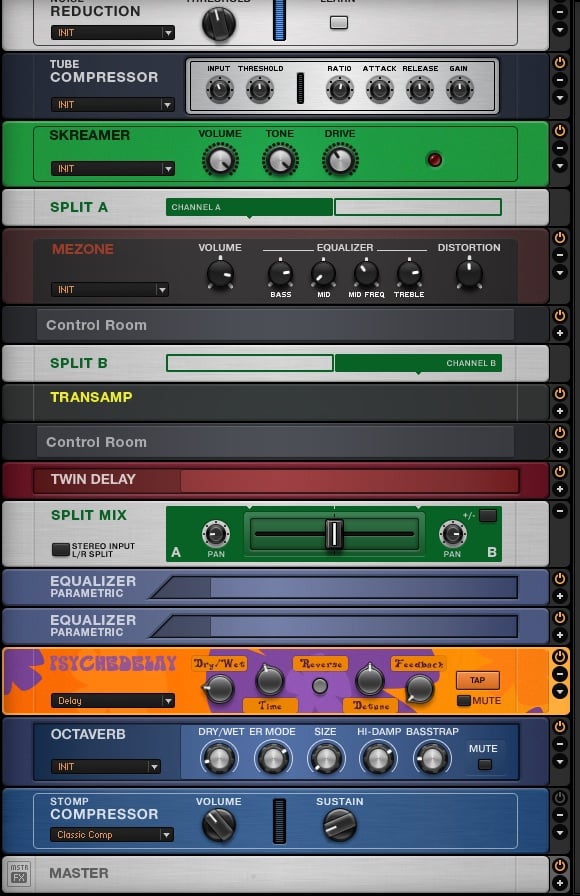Open the Skreamer INIT preset dropdown
Screen dimensions: 580x896
click(x=113, y=169)
